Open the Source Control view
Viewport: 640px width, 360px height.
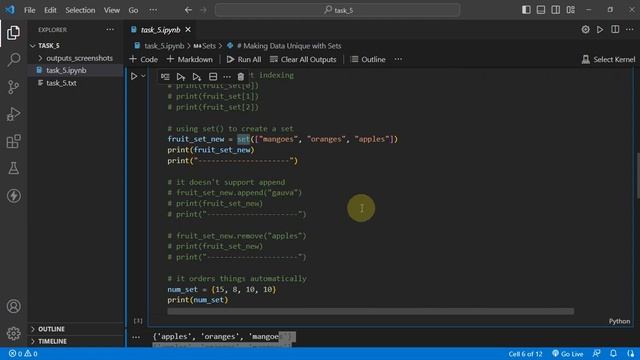tap(13, 87)
